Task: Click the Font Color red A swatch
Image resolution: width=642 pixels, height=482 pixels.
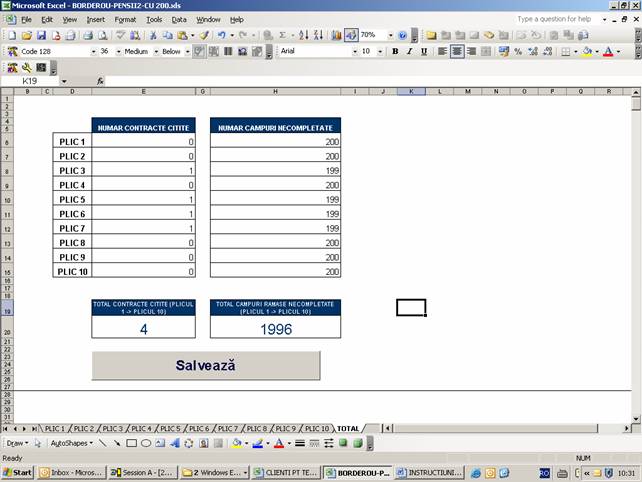Action: 607,51
